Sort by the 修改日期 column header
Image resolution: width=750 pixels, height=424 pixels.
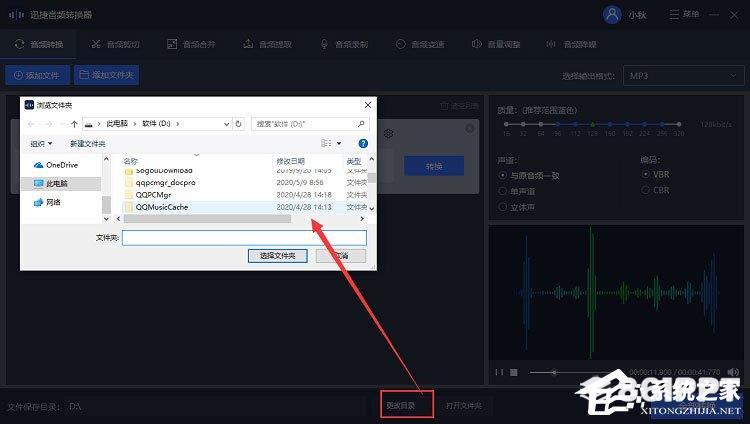[x=290, y=161]
